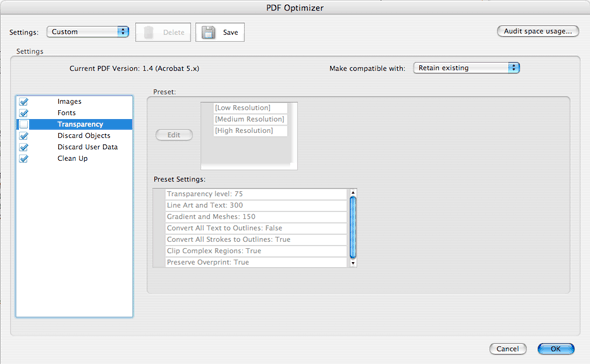This screenshot has width=590, height=364.
Task: Select the [High Resolution] preset
Action: 250,131
